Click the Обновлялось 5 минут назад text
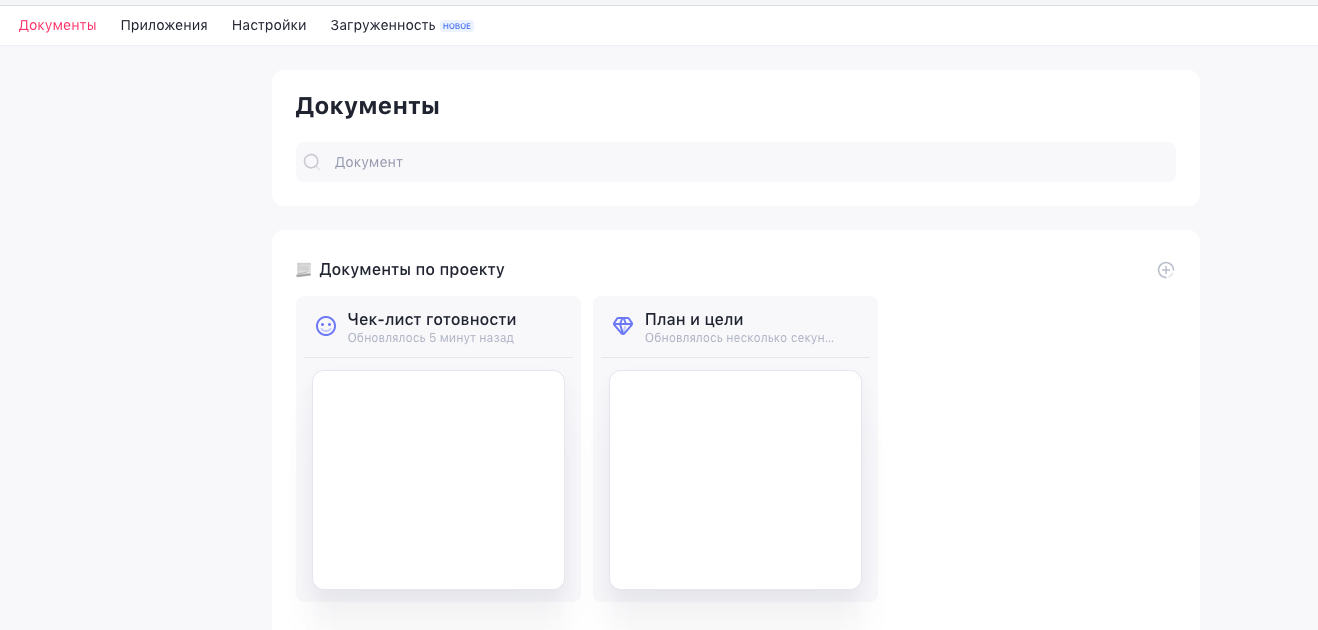This screenshot has width=1318, height=630. pyautogui.click(x=431, y=338)
